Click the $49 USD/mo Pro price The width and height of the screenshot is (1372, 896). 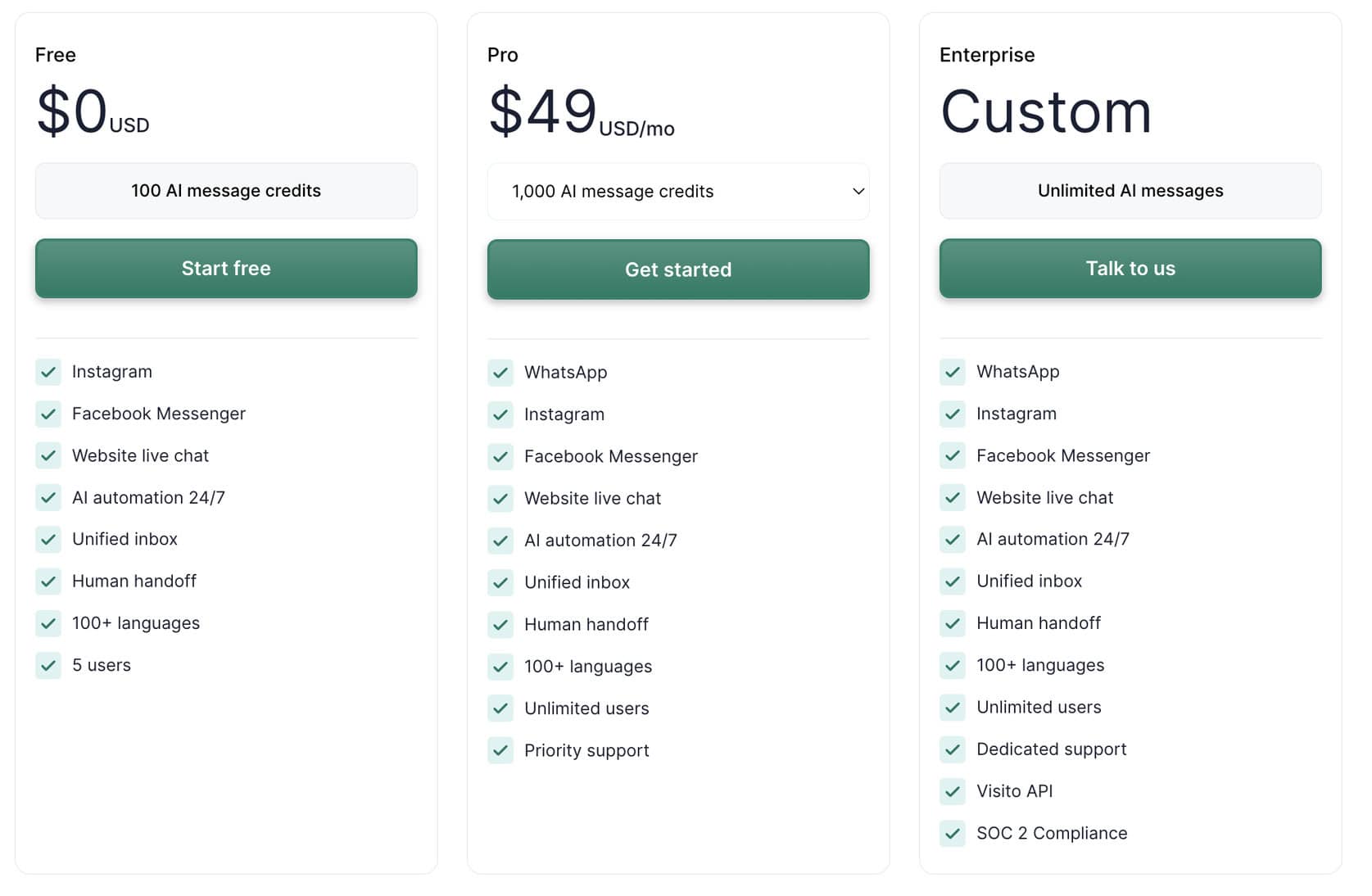[581, 112]
